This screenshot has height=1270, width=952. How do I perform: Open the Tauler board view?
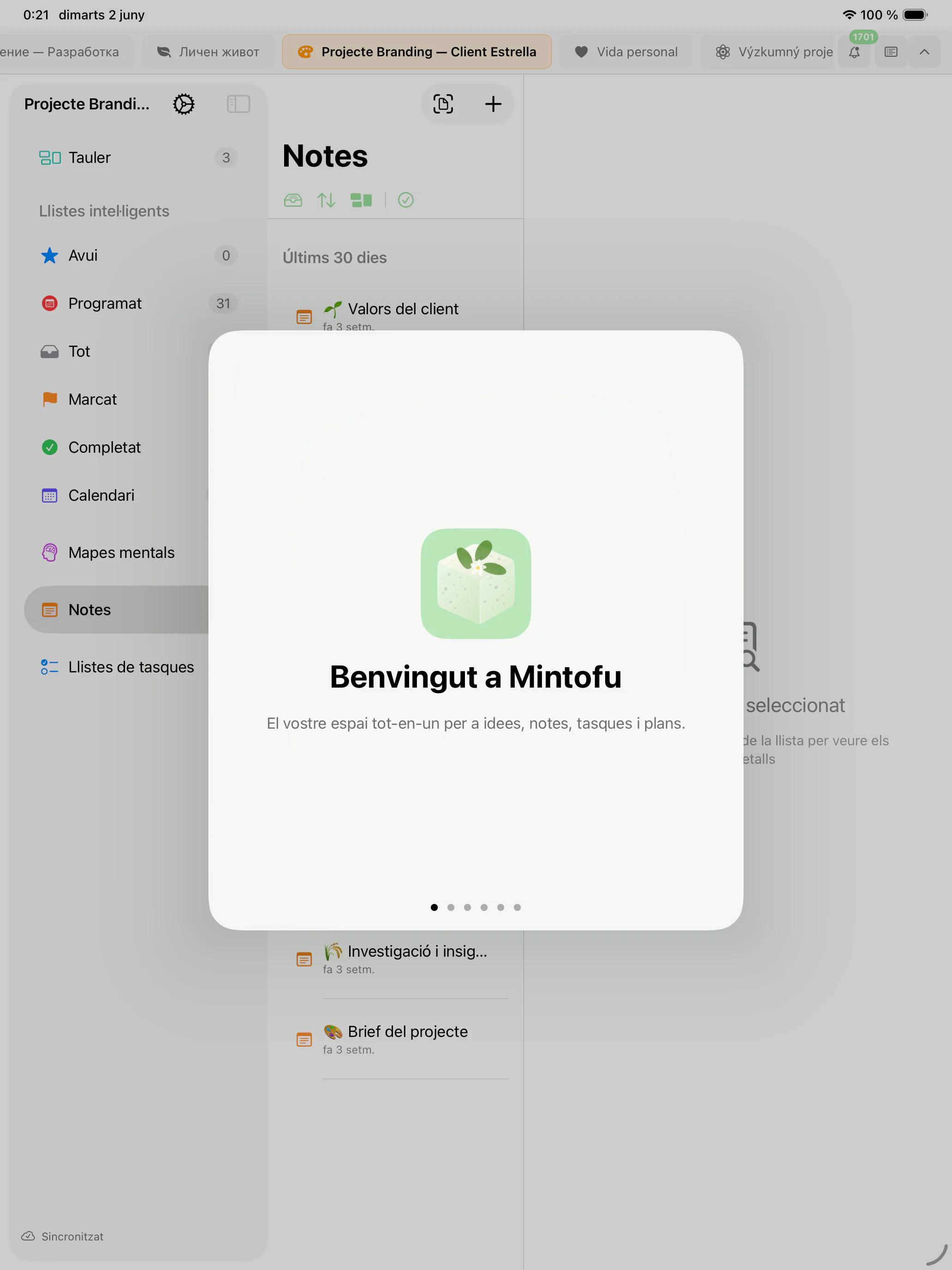click(x=138, y=157)
